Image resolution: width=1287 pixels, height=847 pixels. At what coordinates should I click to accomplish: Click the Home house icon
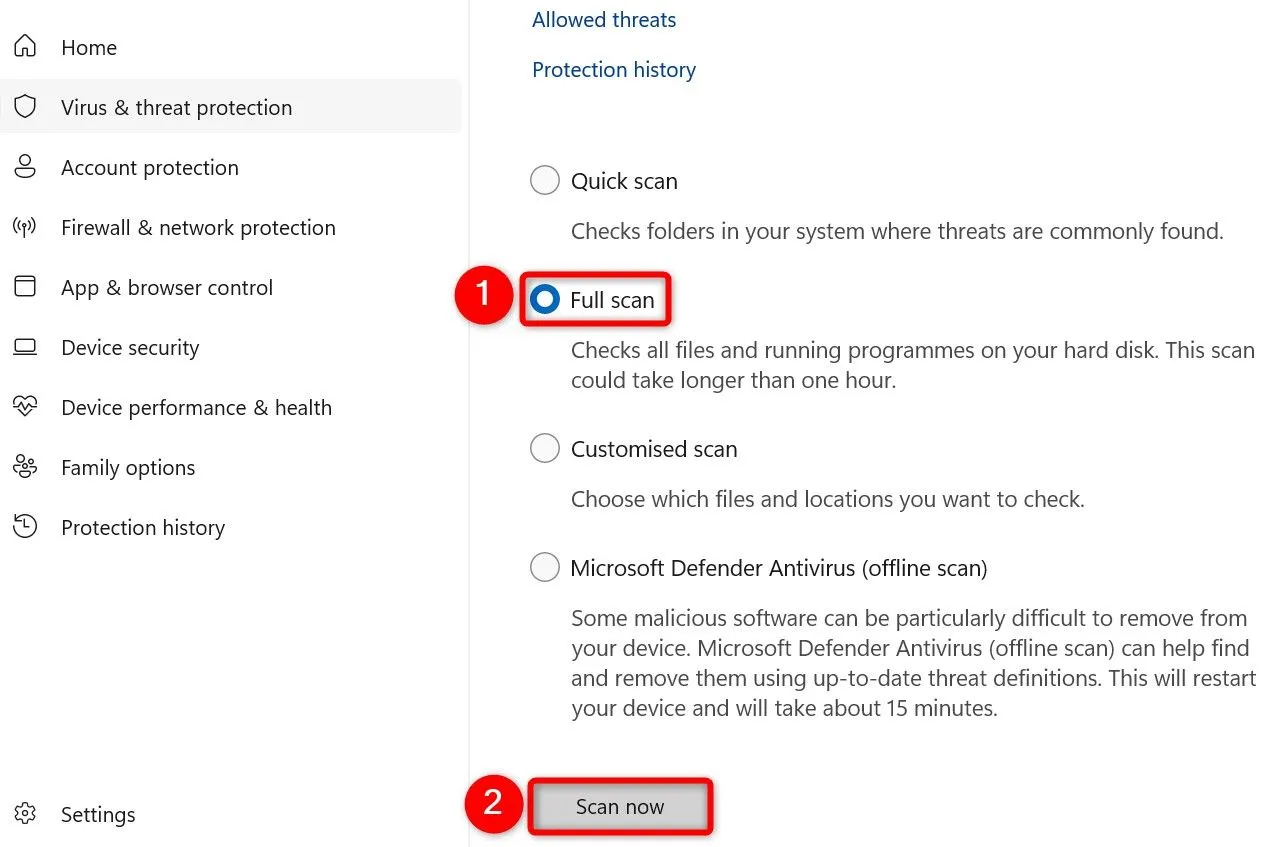tap(25, 47)
